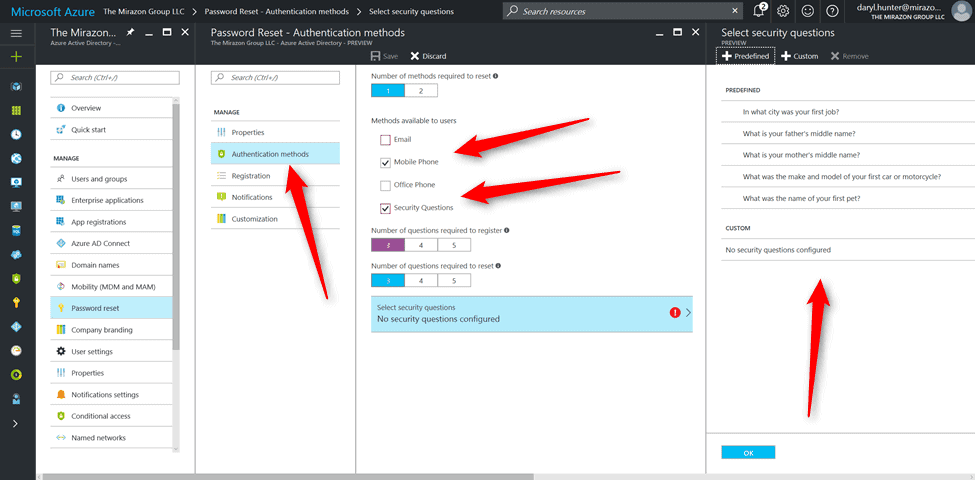Open the hamburger menu in left sidebar

click(x=16, y=34)
